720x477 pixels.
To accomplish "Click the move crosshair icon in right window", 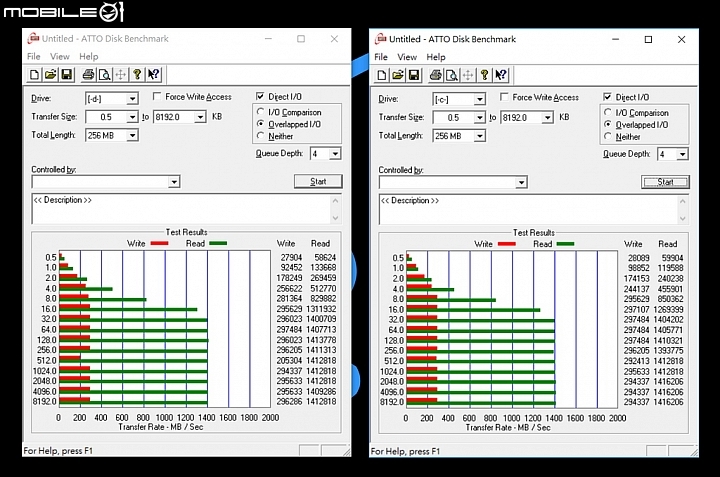I will click(468, 75).
